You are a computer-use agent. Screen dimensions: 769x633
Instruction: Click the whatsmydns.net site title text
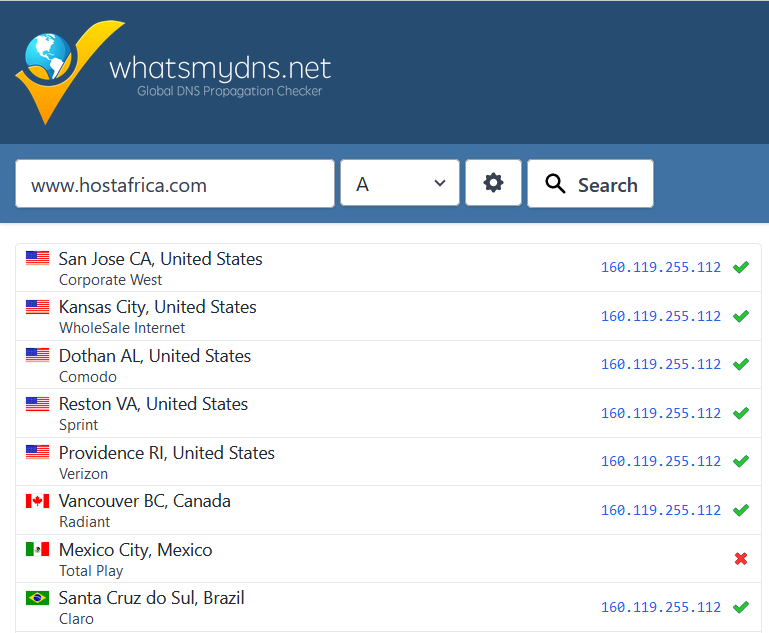click(x=220, y=68)
